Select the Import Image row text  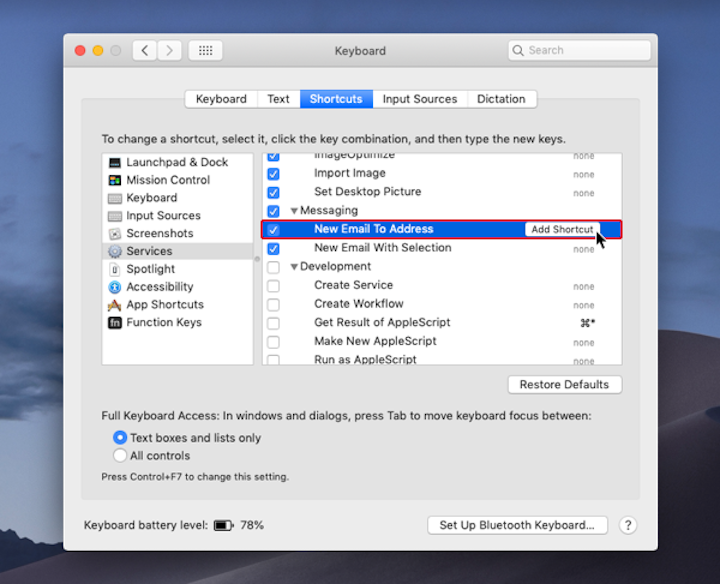point(350,173)
